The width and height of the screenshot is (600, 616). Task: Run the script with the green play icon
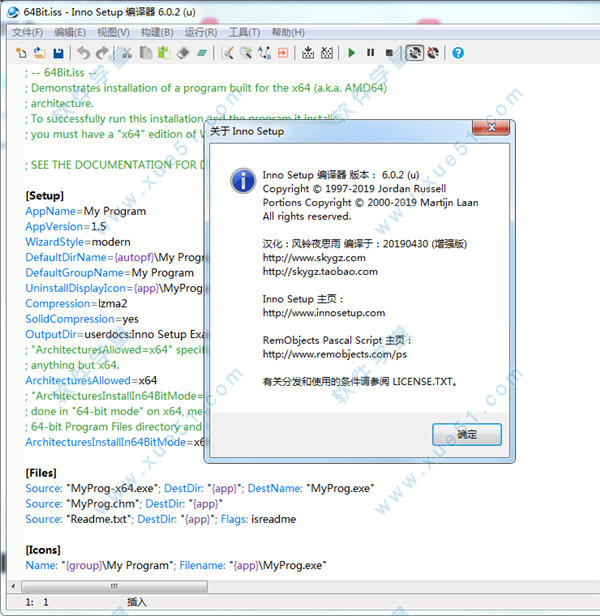[352, 53]
